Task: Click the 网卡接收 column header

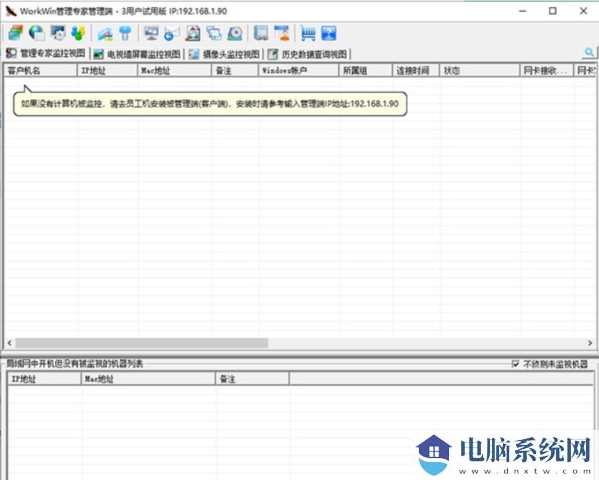Action: click(547, 70)
